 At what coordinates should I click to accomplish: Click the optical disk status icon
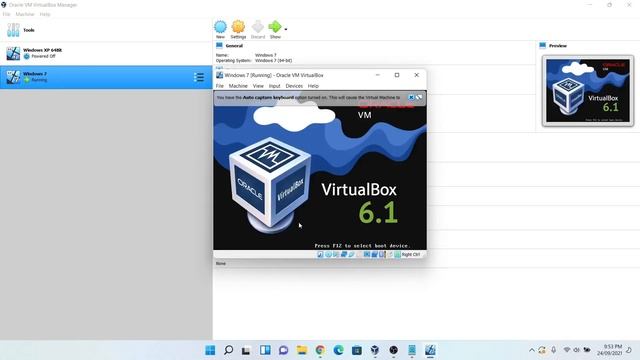[328, 254]
